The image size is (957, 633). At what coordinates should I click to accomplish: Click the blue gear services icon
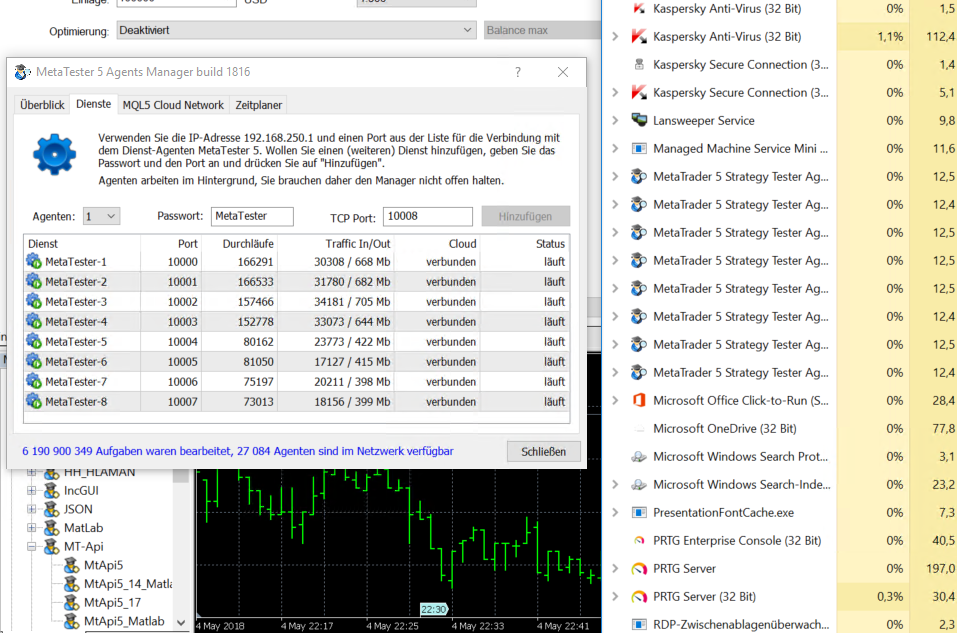pyautogui.click(x=54, y=154)
